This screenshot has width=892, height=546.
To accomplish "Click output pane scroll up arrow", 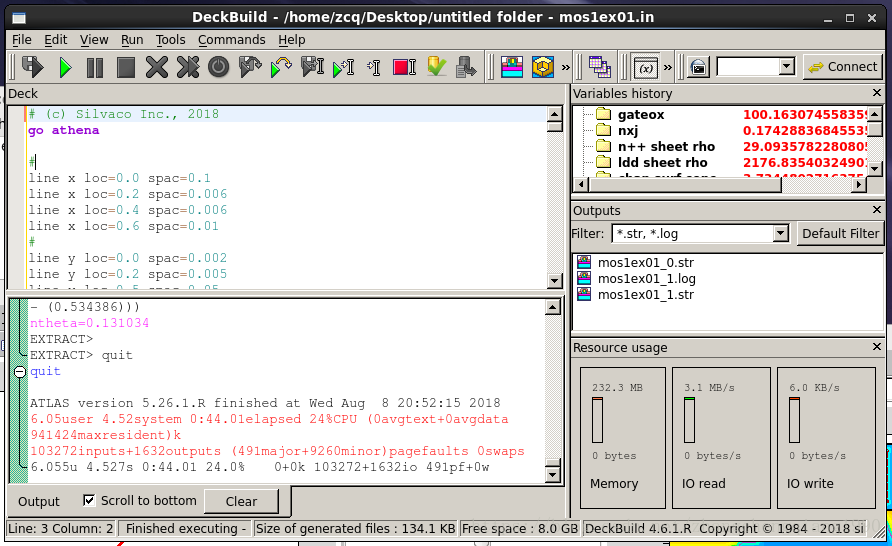I will 552,308.
